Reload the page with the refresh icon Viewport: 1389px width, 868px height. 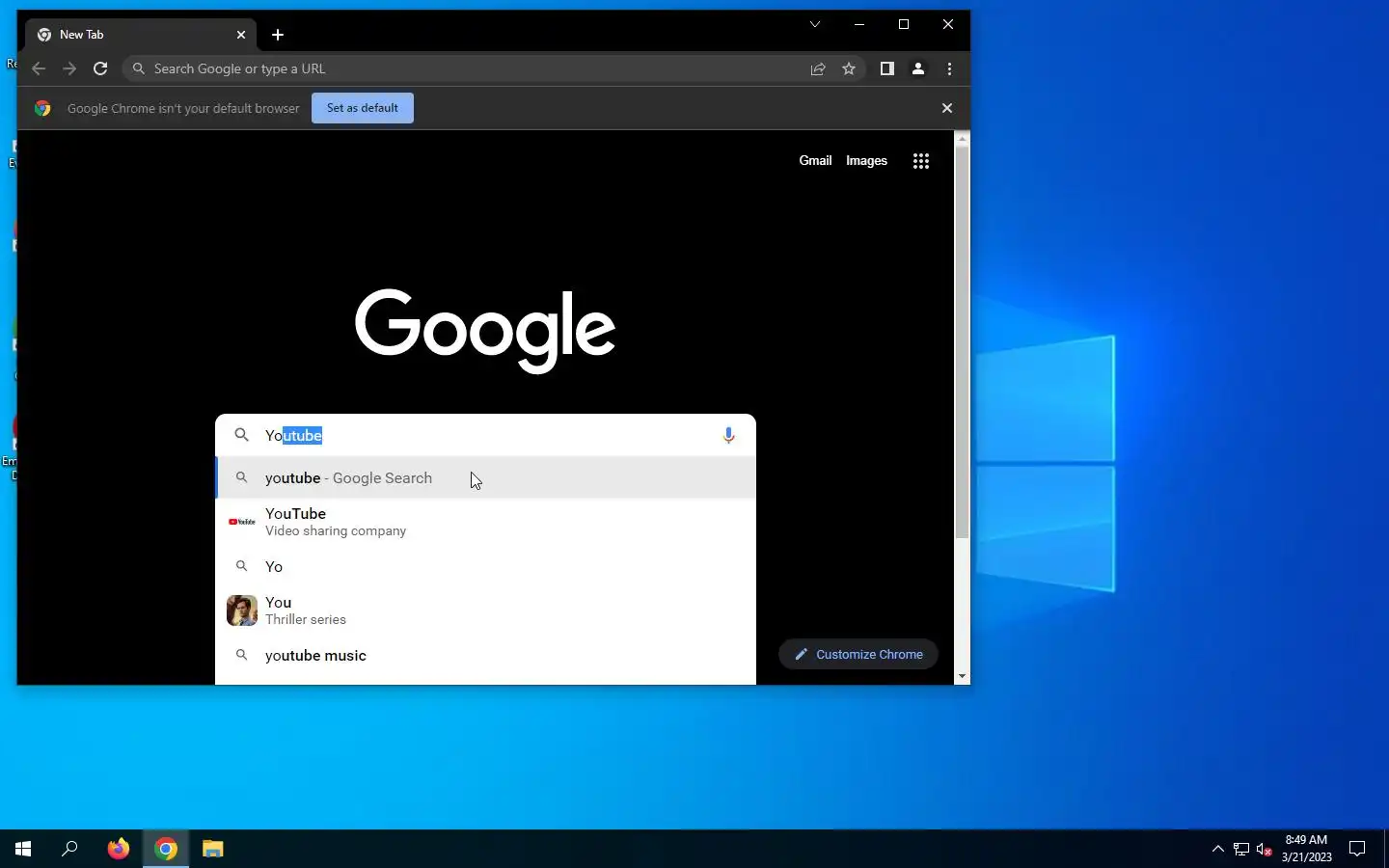pyautogui.click(x=100, y=68)
